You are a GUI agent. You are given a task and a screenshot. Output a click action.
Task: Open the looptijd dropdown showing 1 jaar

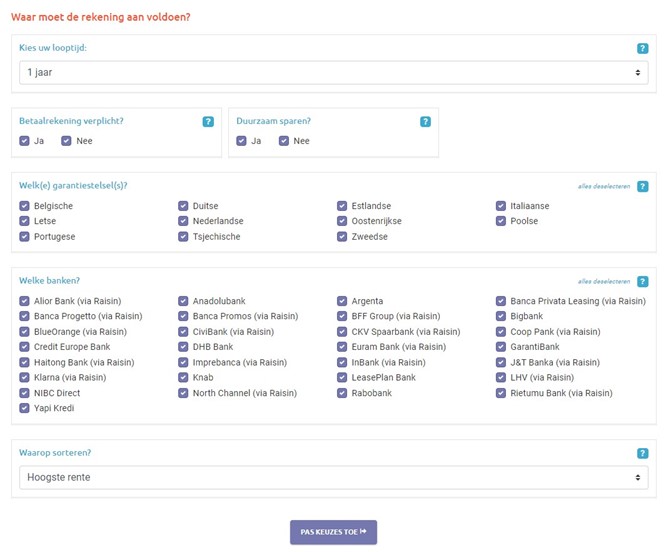tap(333, 73)
